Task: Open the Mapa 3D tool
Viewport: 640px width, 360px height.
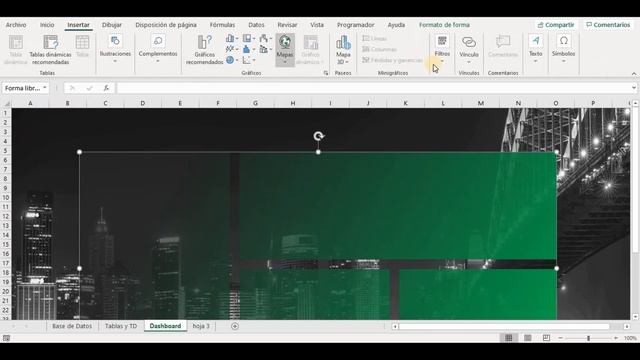Action: click(x=343, y=50)
